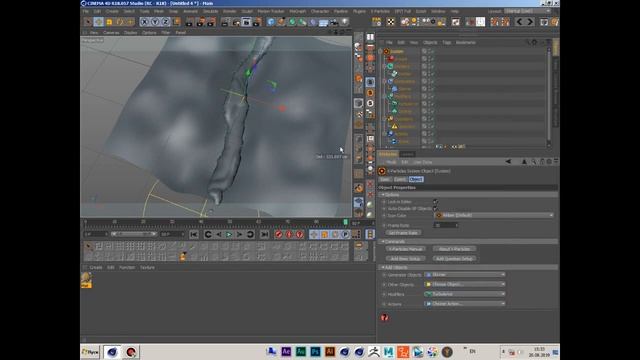
Task: Open Photoshop from taskbar
Action: pyautogui.click(x=315, y=352)
